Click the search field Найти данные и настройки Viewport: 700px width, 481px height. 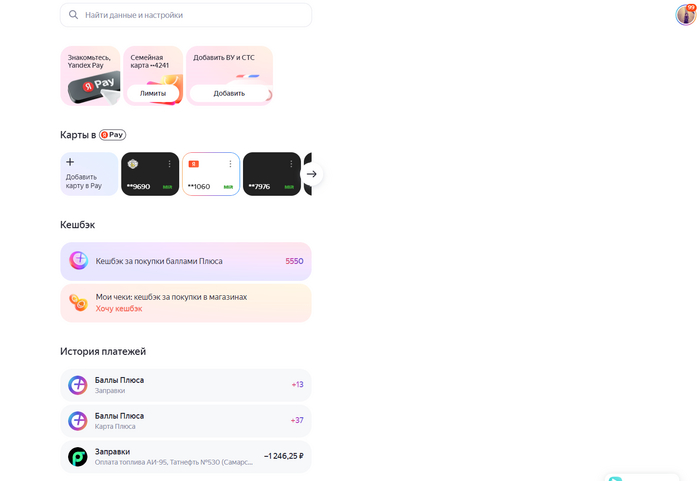[x=190, y=15]
